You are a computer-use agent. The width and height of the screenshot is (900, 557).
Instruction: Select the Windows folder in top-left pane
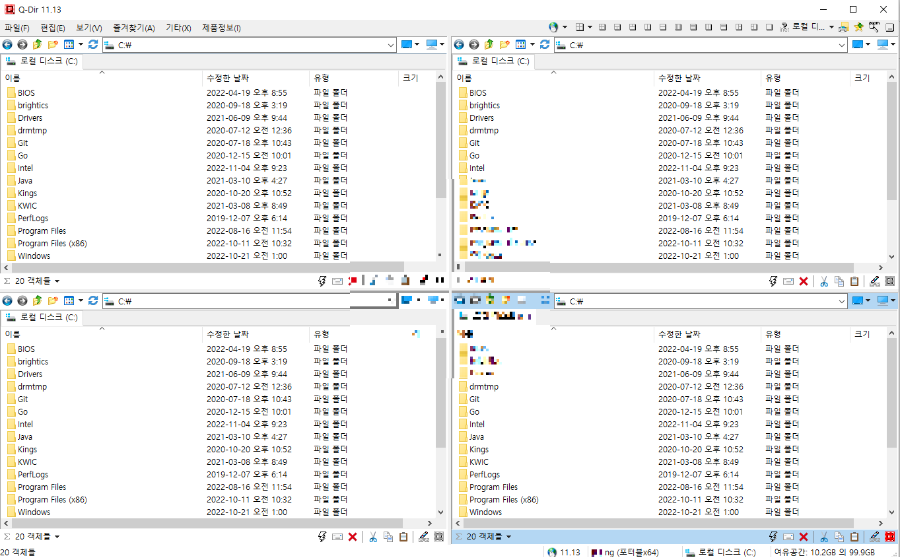[x=33, y=256]
